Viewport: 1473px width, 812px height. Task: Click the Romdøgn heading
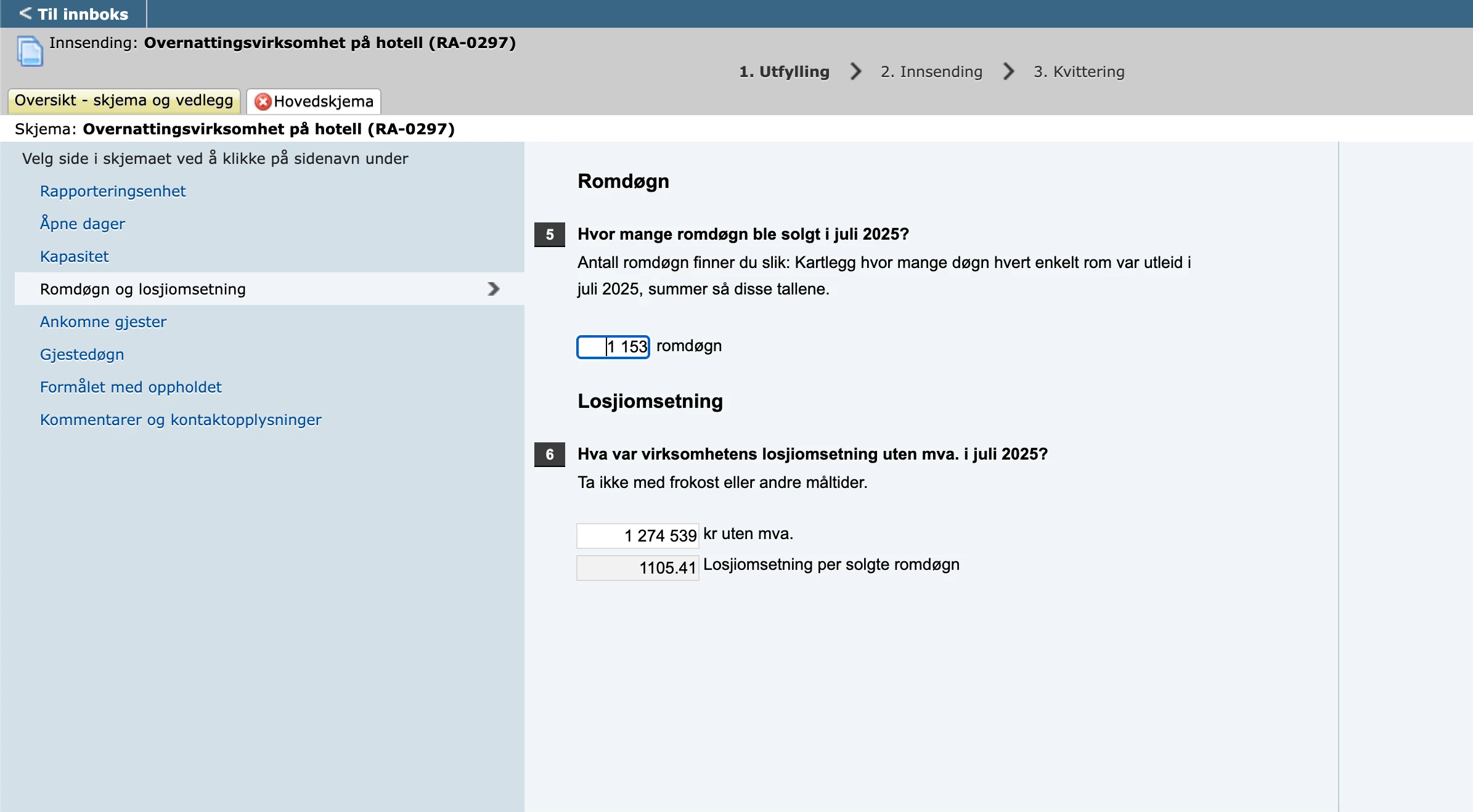point(623,181)
